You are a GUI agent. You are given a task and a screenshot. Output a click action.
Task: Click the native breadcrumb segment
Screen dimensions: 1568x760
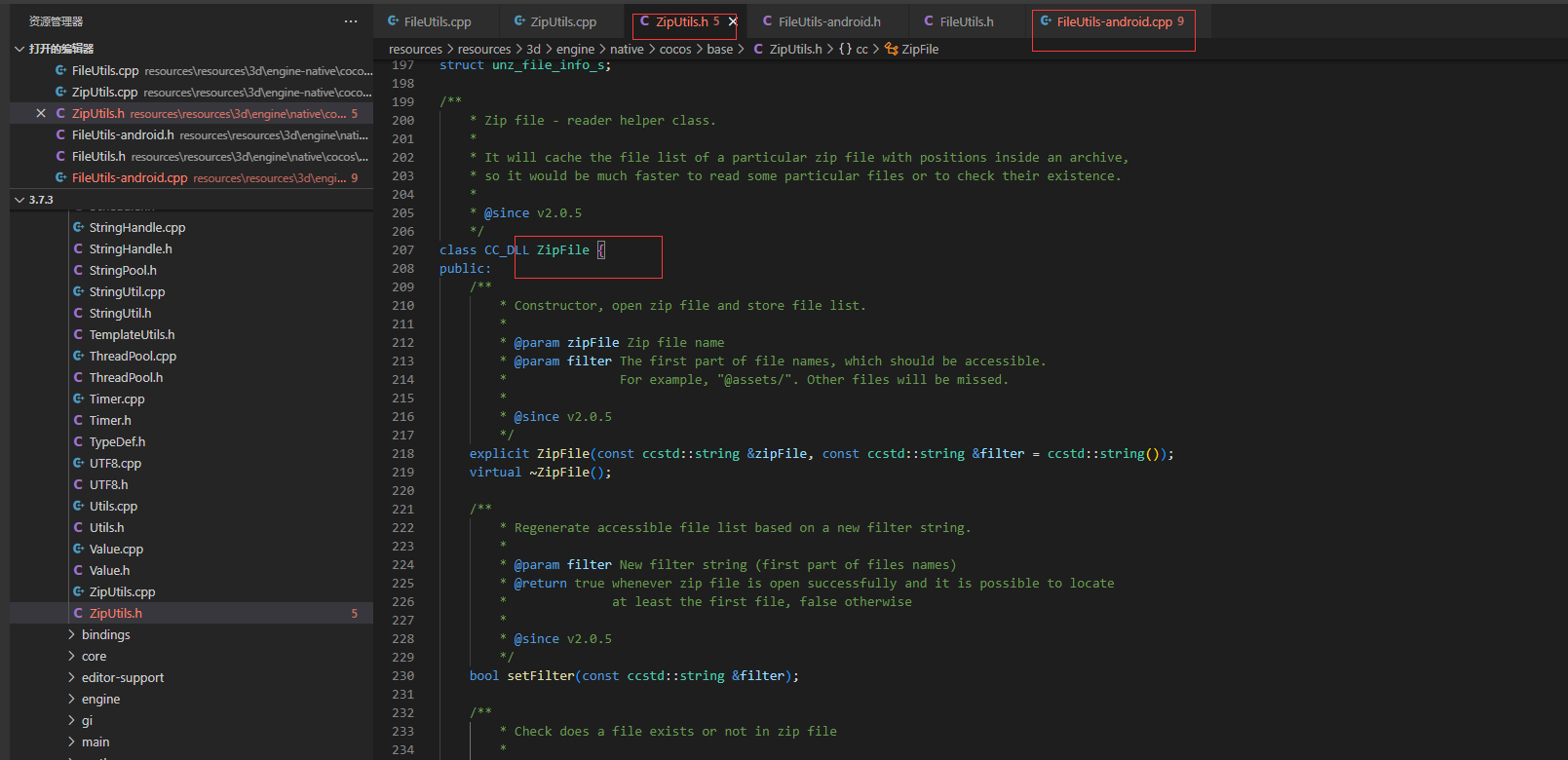coord(627,50)
